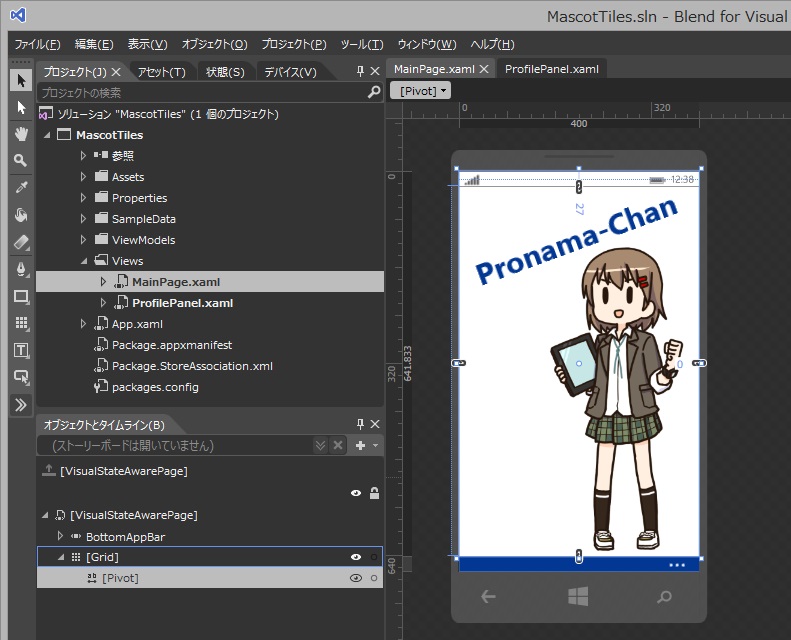
Task: Expand the Assets folder
Action: pos(83,177)
